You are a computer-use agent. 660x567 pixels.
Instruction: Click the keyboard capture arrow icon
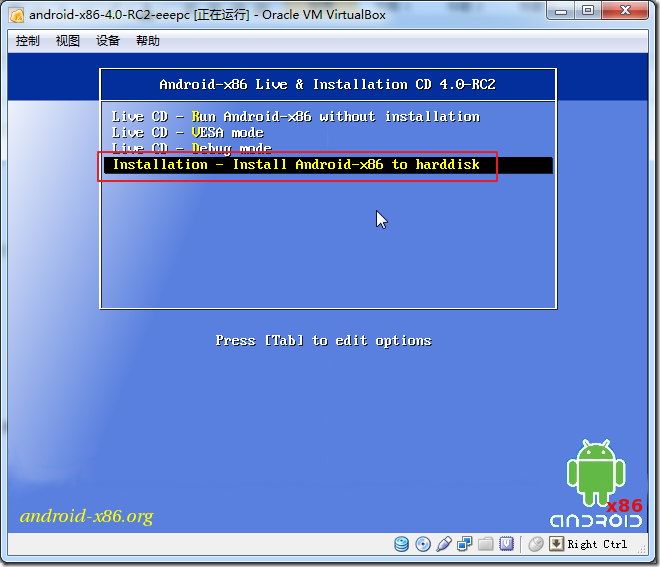point(556,544)
